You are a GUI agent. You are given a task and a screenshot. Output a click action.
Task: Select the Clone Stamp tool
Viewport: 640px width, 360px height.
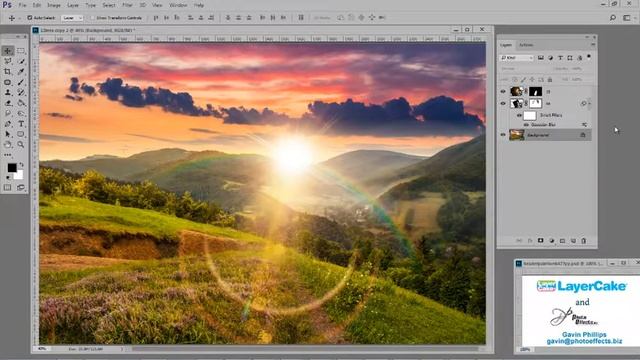pos(8,93)
